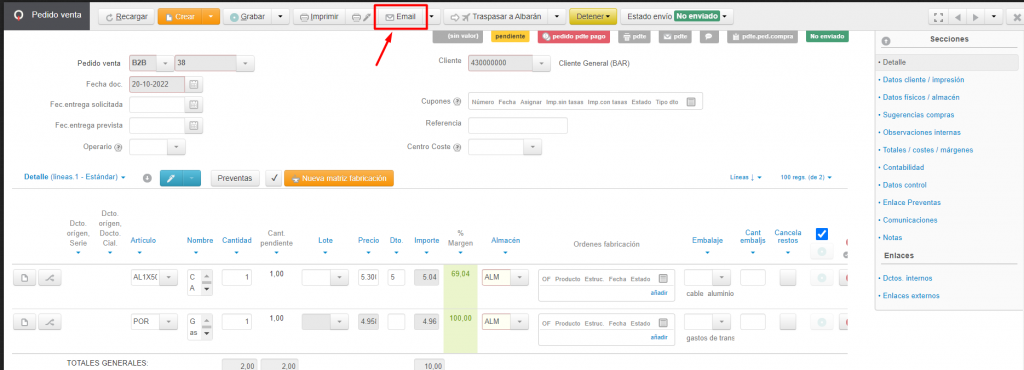Screen dimensions: 1024x370
Task: Expand Embalaje dropdown in POR line
Action: point(722,322)
